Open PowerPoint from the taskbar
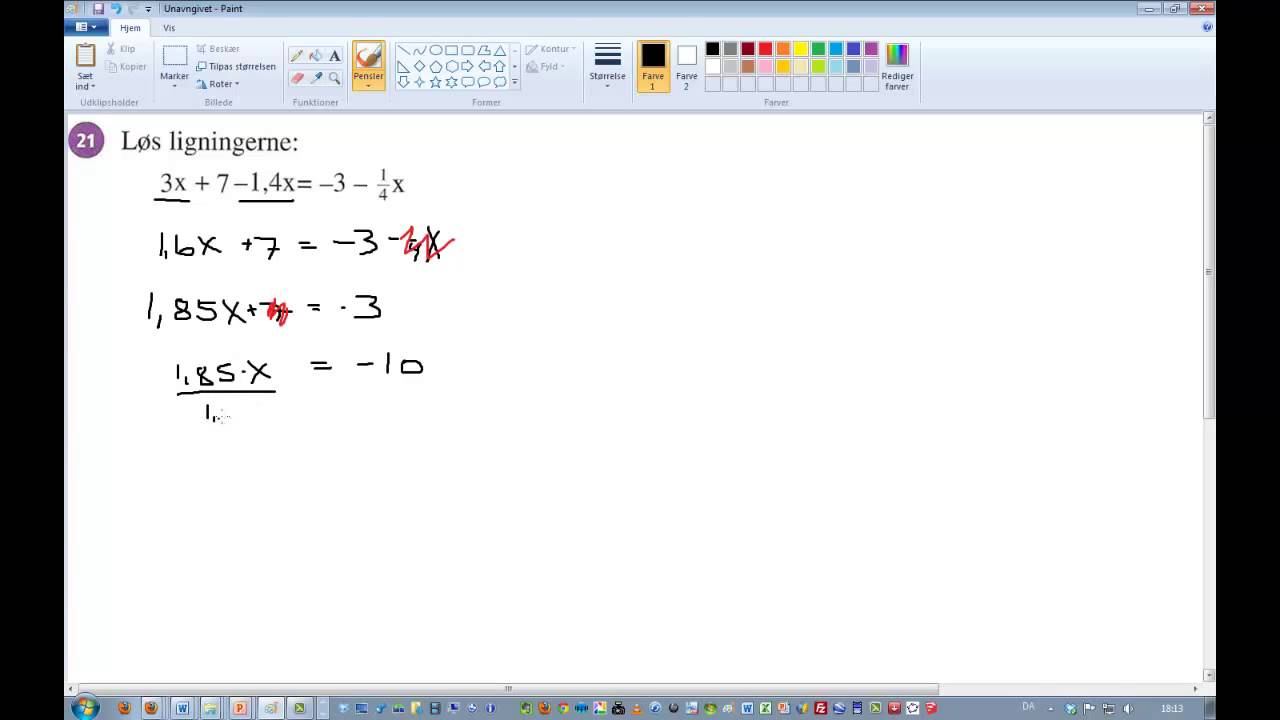Viewport: 1280px width, 720px height. (x=240, y=708)
